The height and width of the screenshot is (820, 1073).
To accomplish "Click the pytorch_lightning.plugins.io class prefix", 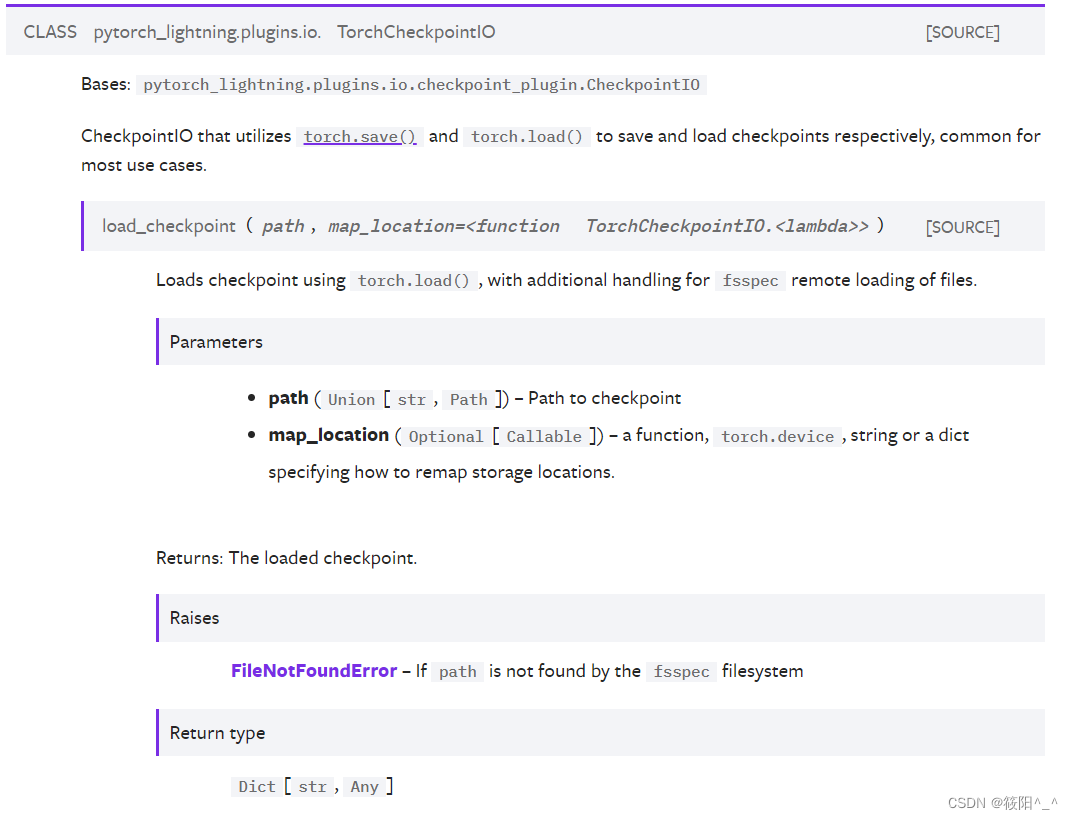I will pos(206,32).
